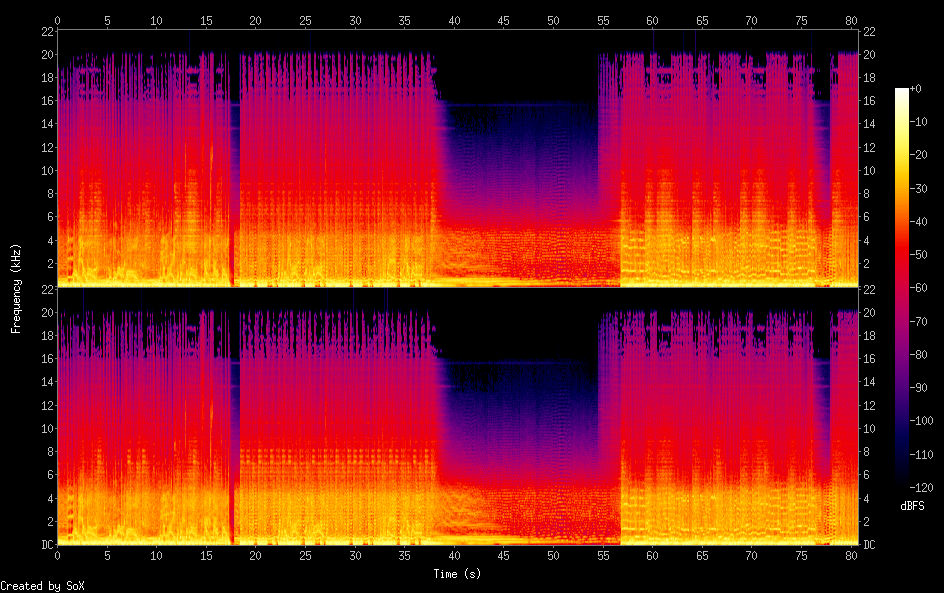Click the DC label on the lower right axis
944x593 pixels.
870,545
